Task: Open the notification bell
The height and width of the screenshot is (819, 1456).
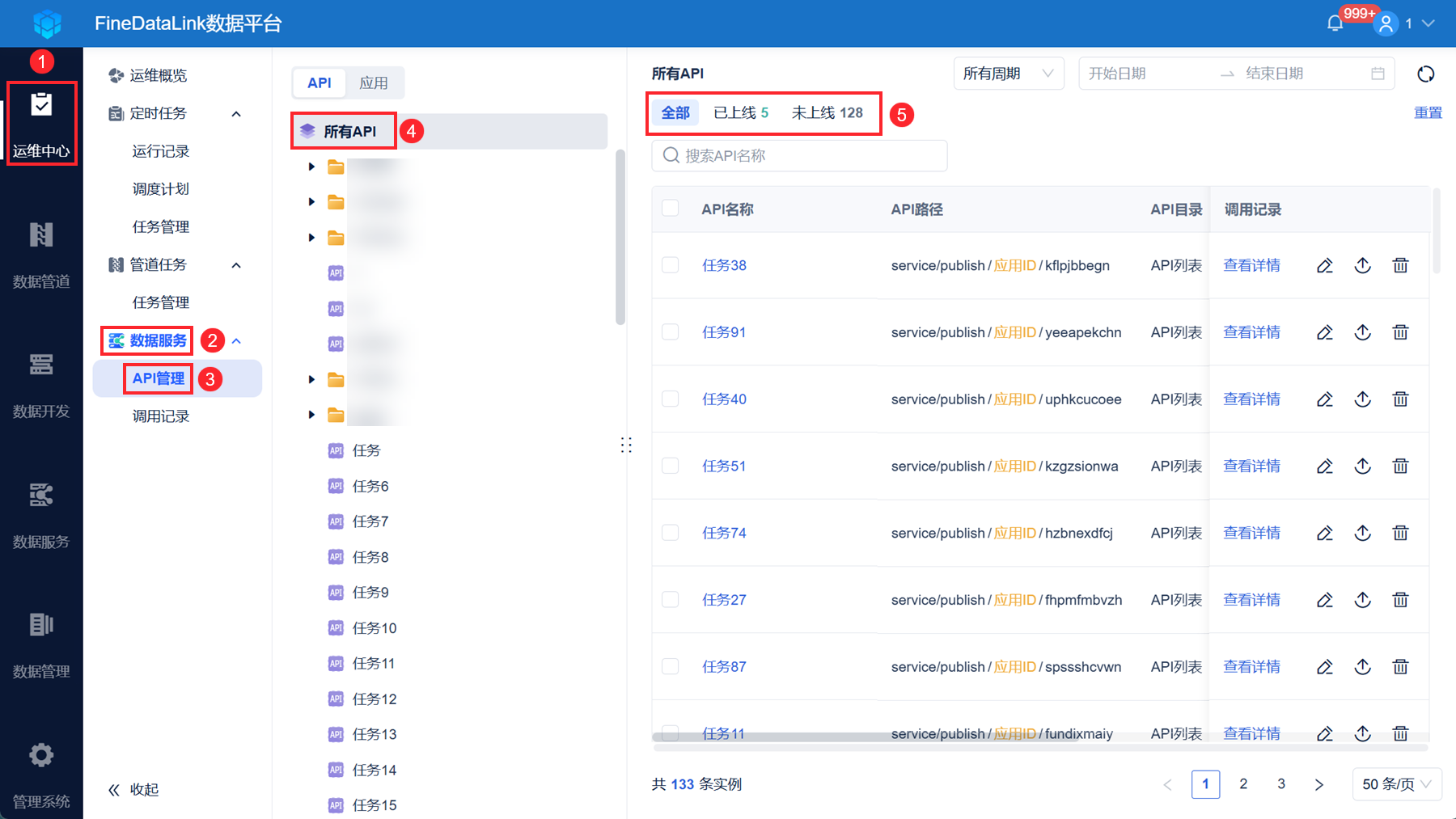Action: 1335,23
